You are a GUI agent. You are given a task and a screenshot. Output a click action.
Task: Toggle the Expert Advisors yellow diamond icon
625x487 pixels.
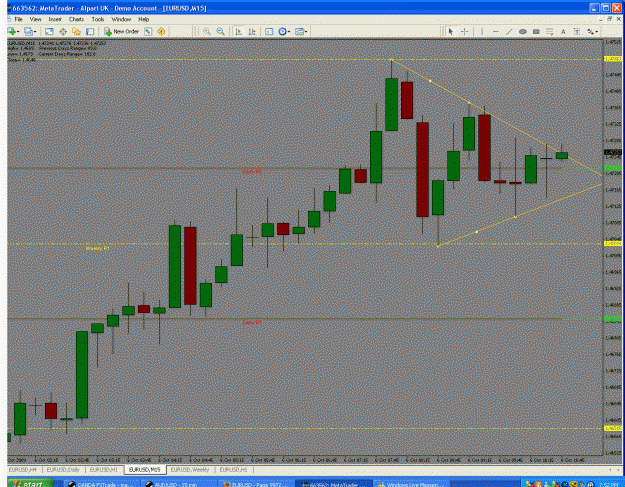click(161, 31)
